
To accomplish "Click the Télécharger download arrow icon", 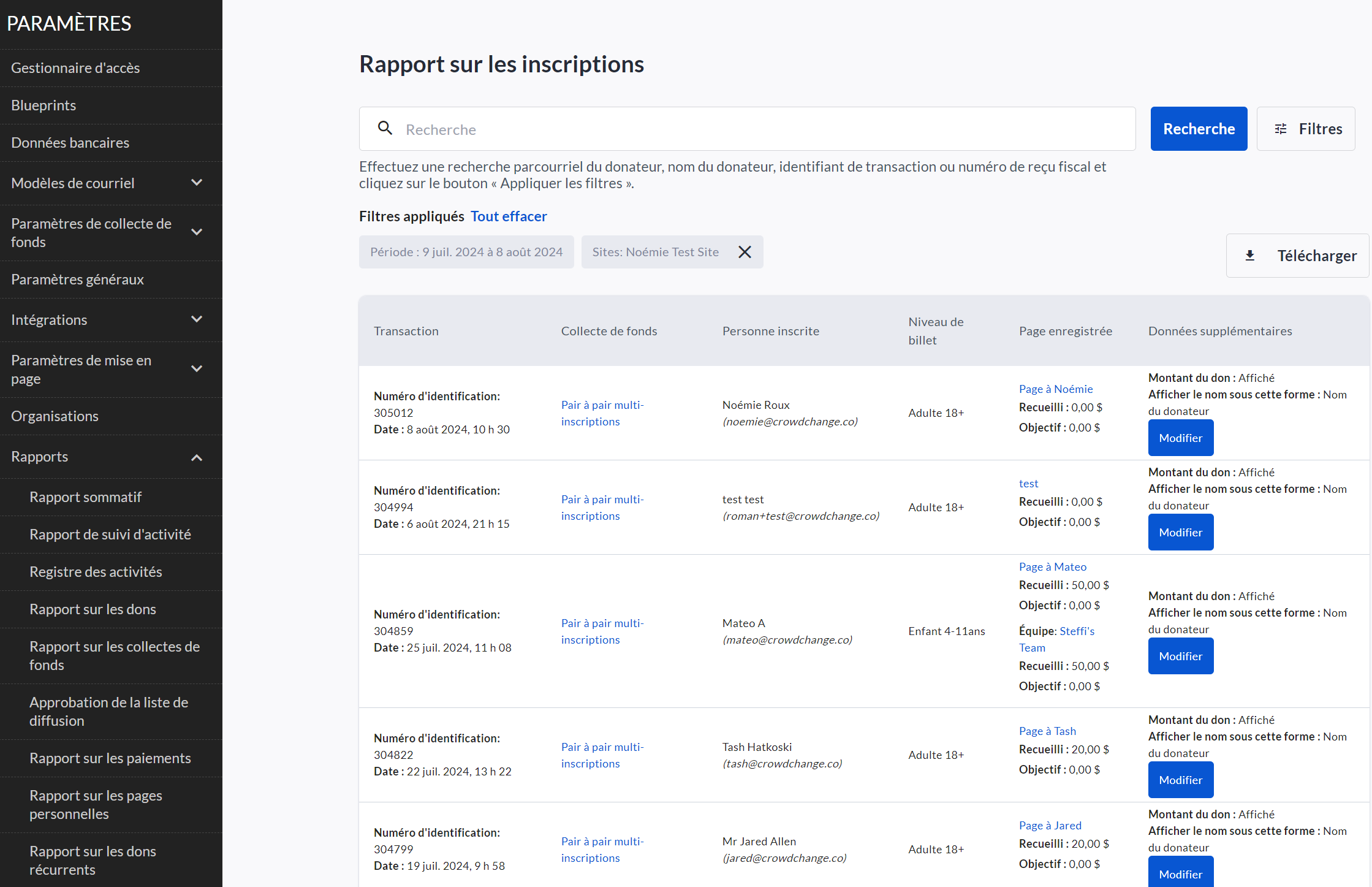I will pos(1250,256).
